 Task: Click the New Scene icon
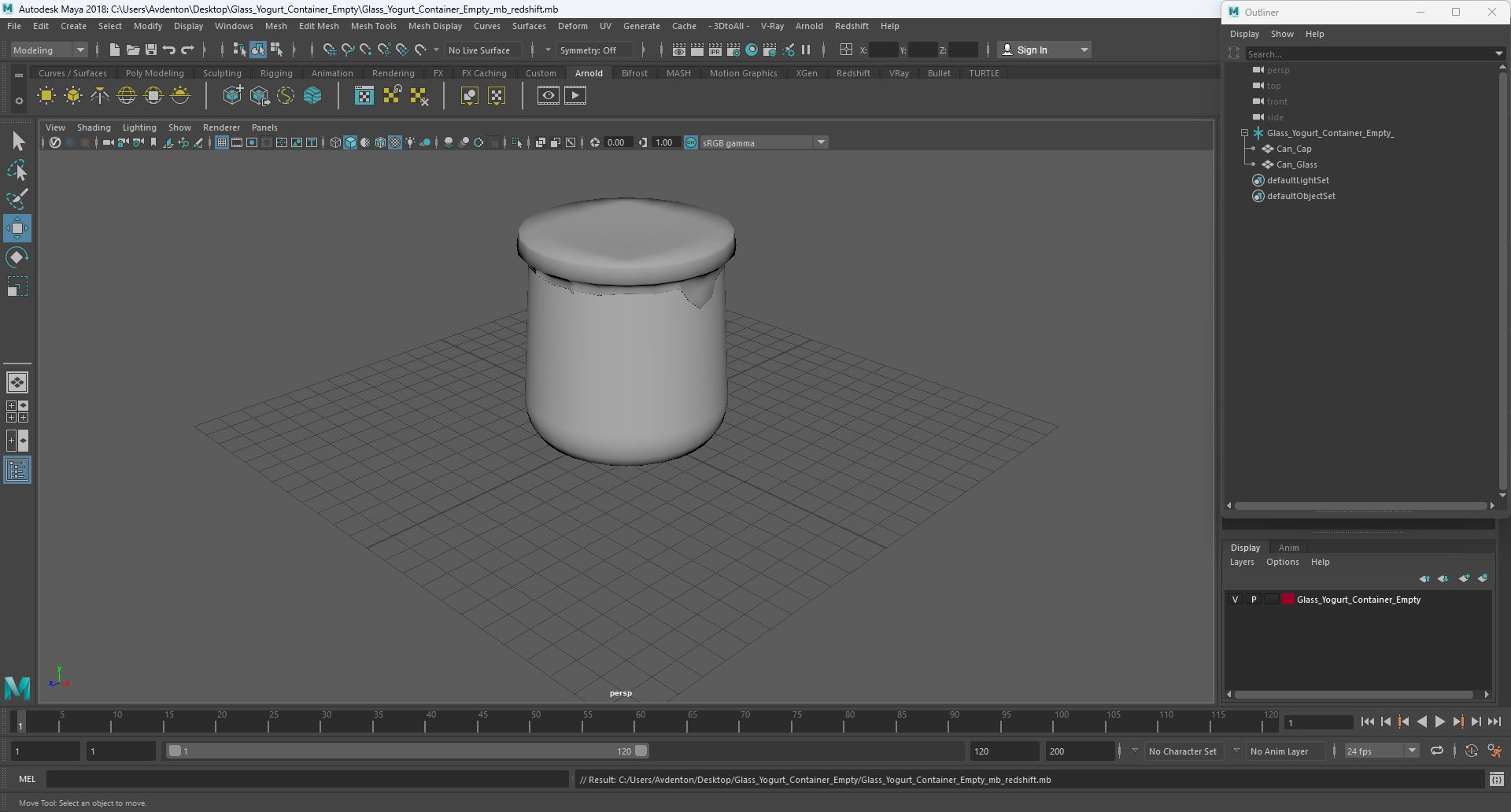click(x=114, y=50)
